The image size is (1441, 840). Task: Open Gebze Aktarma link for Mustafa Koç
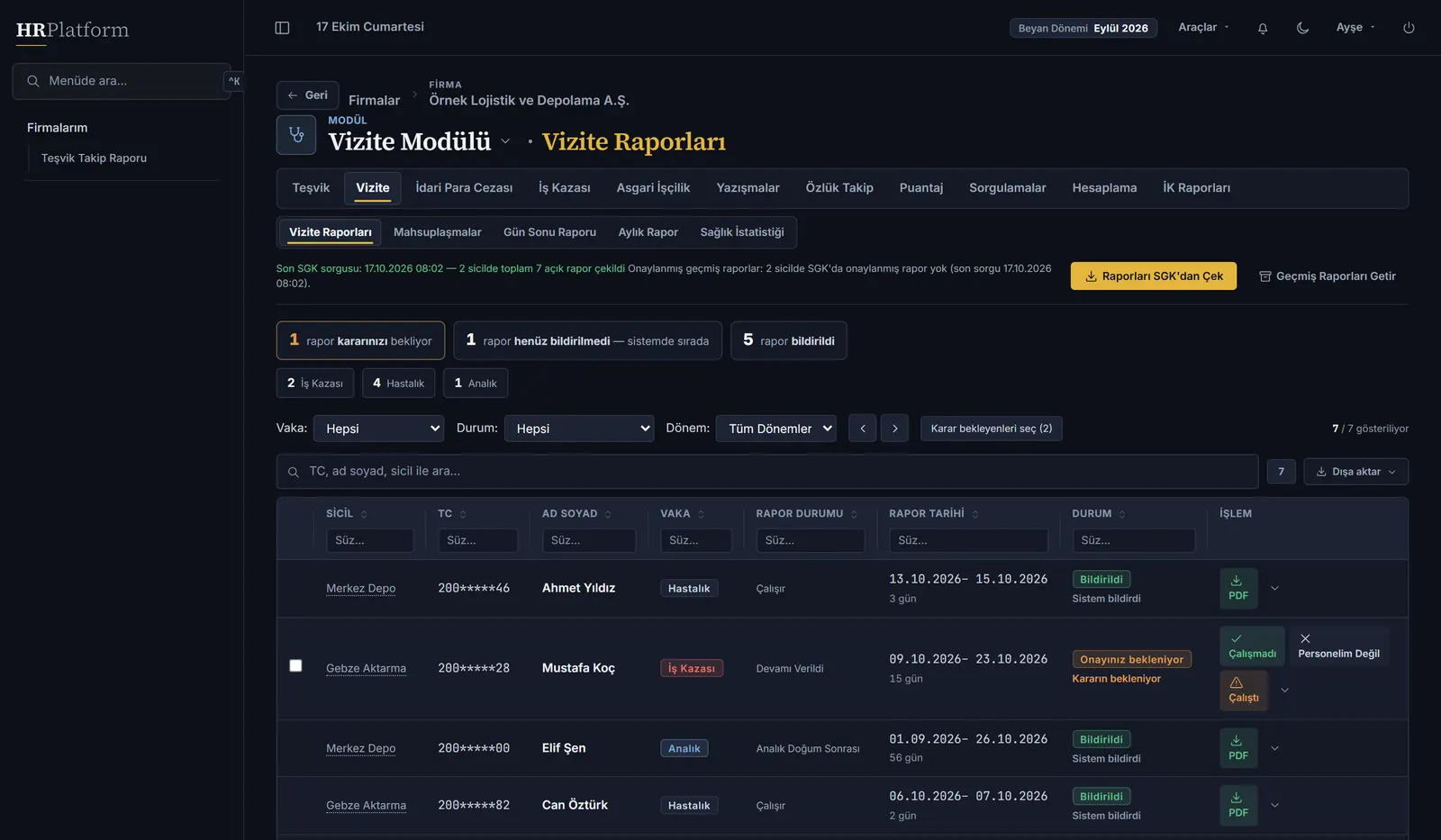(366, 668)
